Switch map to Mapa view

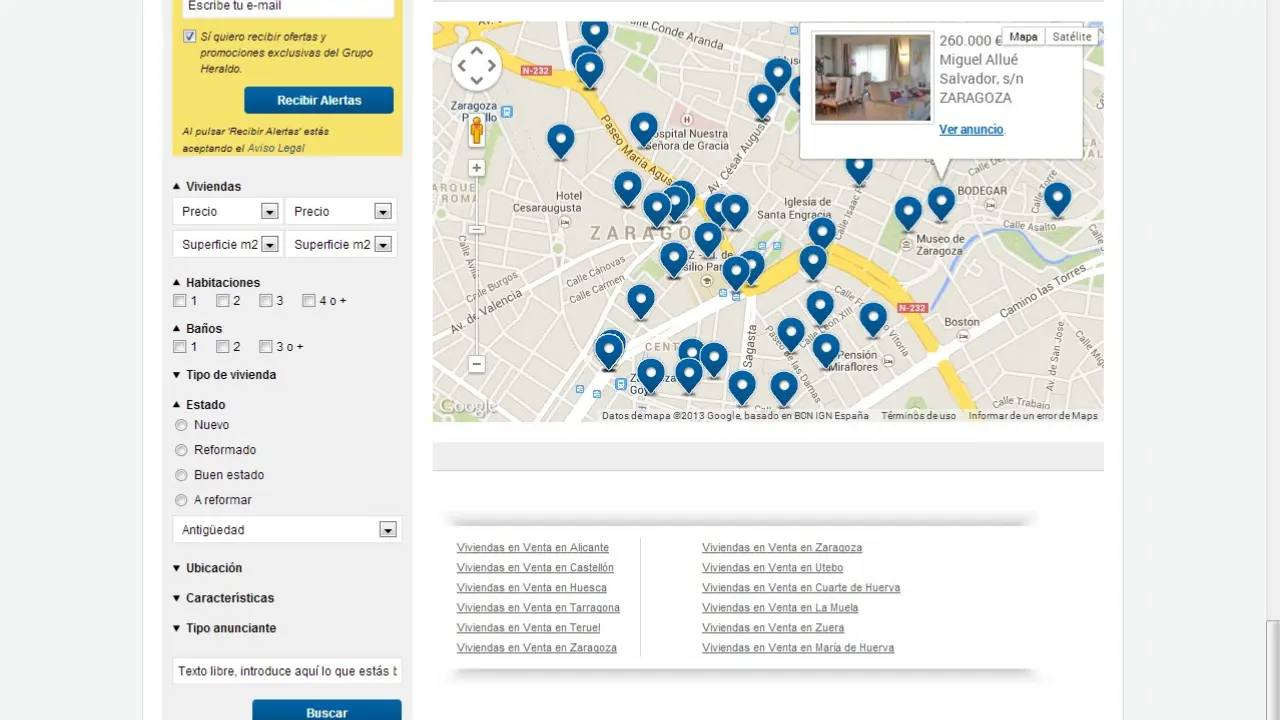1023,37
